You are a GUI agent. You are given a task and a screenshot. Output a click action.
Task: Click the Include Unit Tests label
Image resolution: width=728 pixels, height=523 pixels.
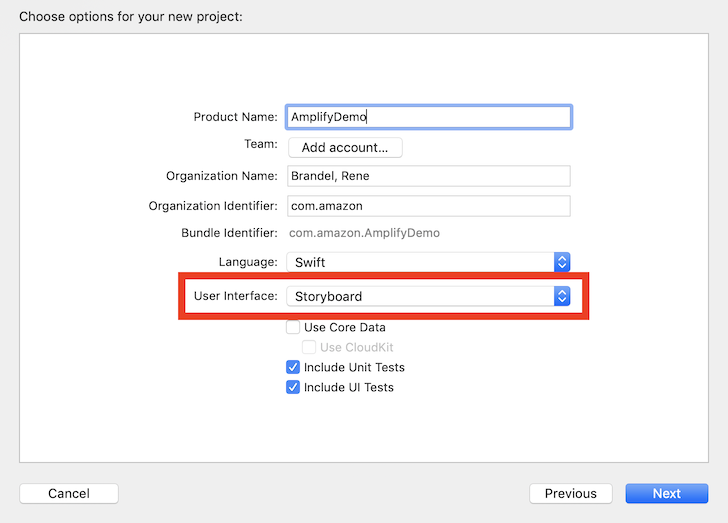coord(354,367)
